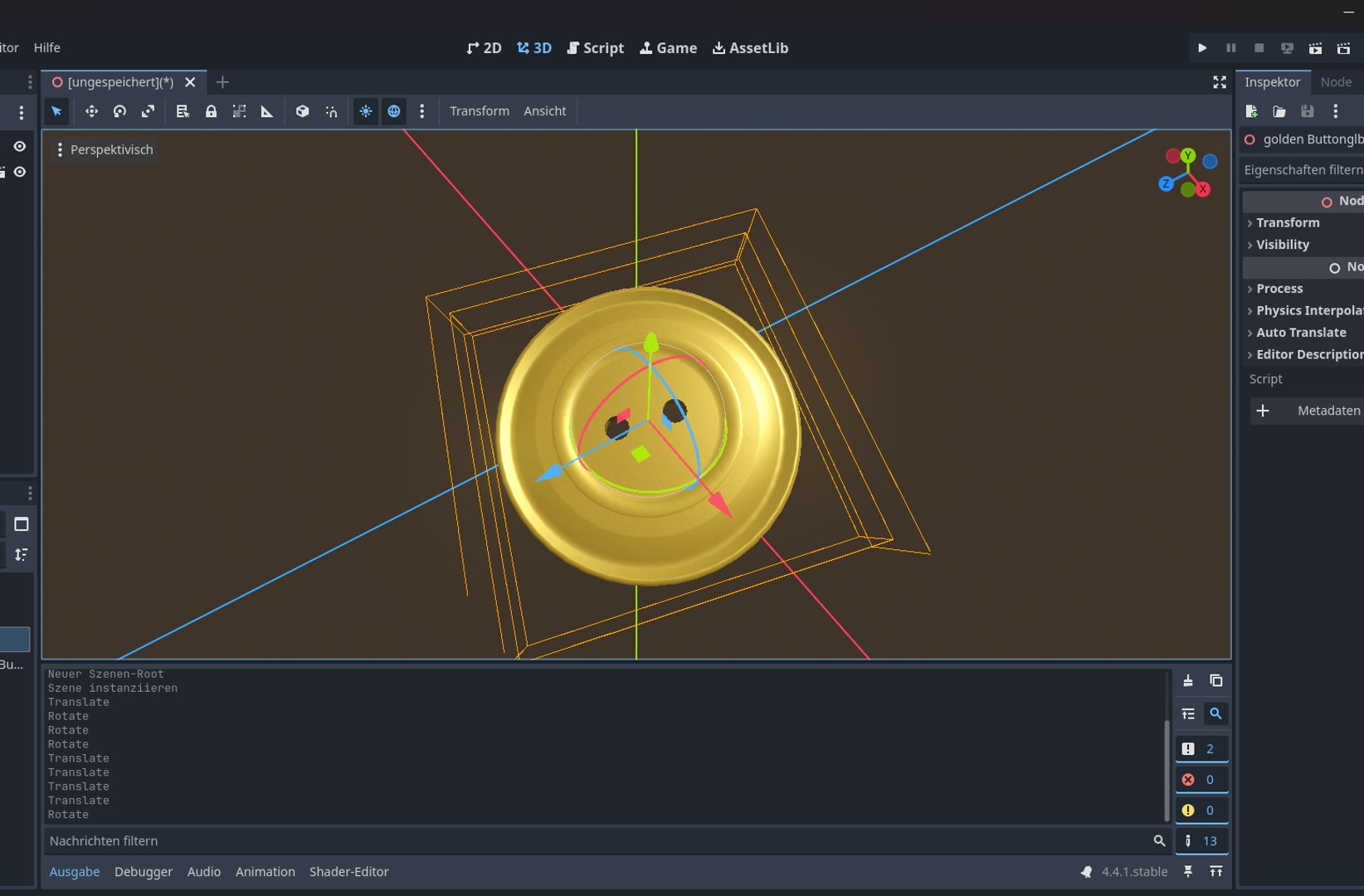Save the edited resource floppy icon
This screenshot has width=1364, height=896.
click(1308, 111)
